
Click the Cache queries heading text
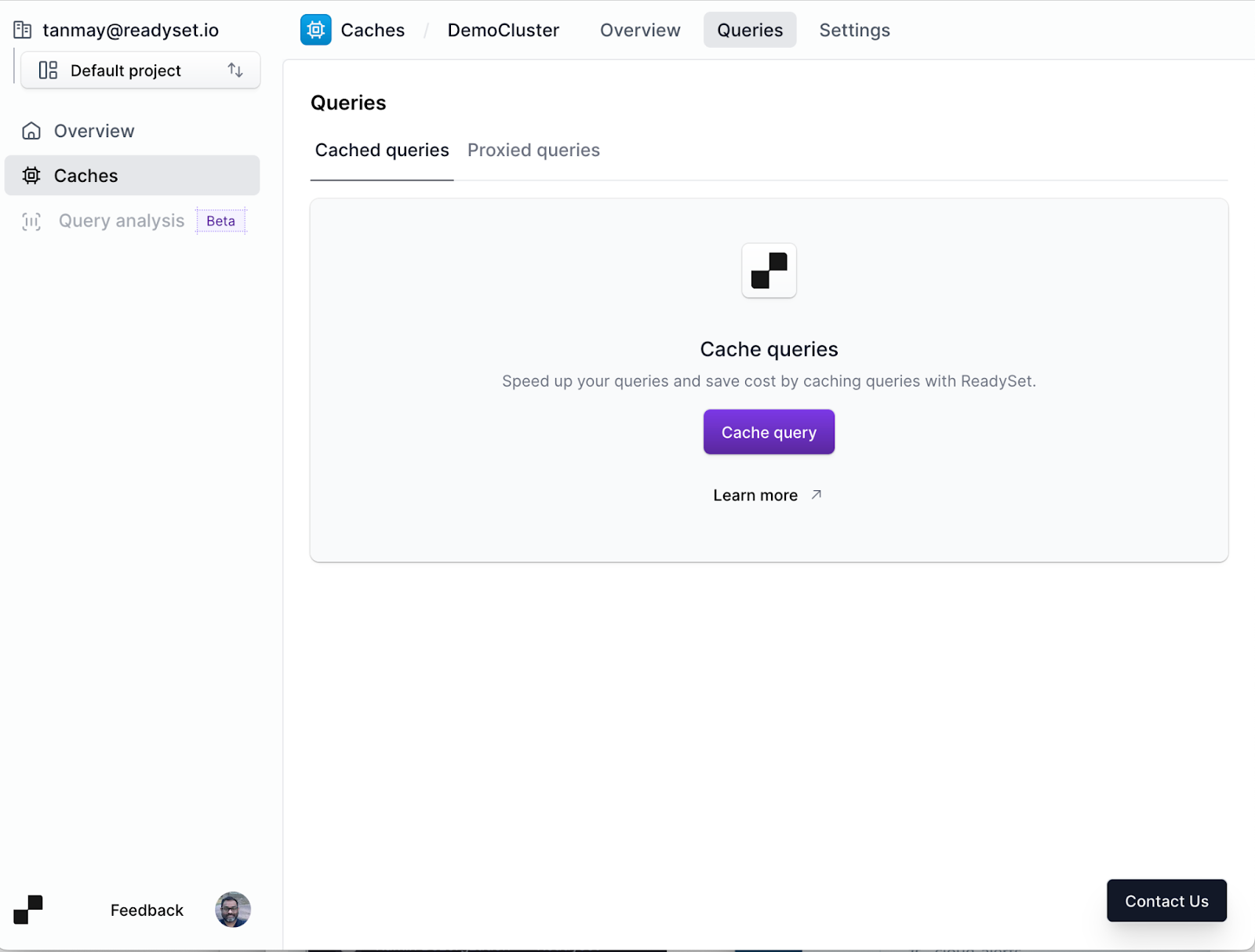pyautogui.click(x=769, y=349)
